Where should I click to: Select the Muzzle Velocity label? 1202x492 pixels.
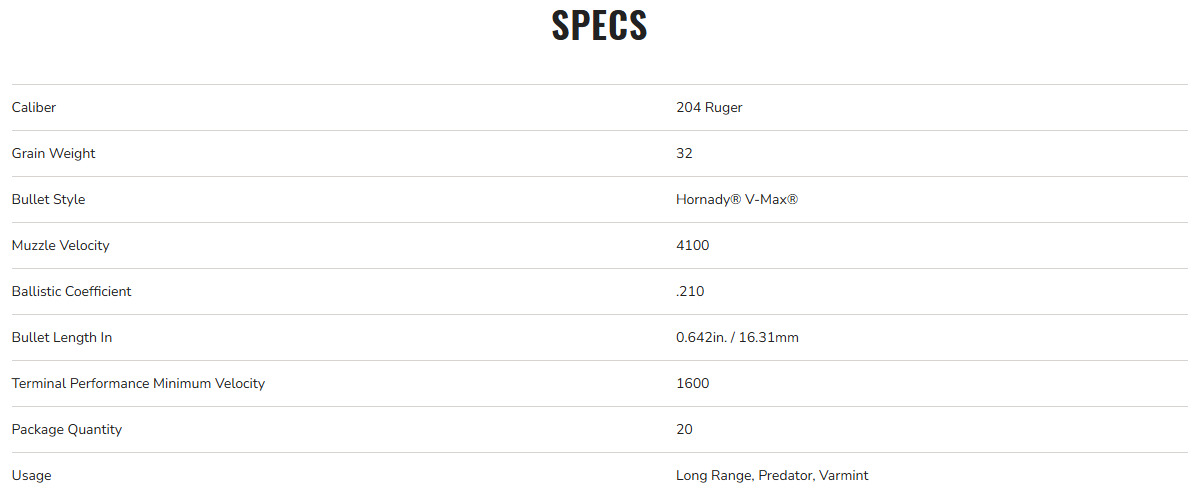coord(60,245)
